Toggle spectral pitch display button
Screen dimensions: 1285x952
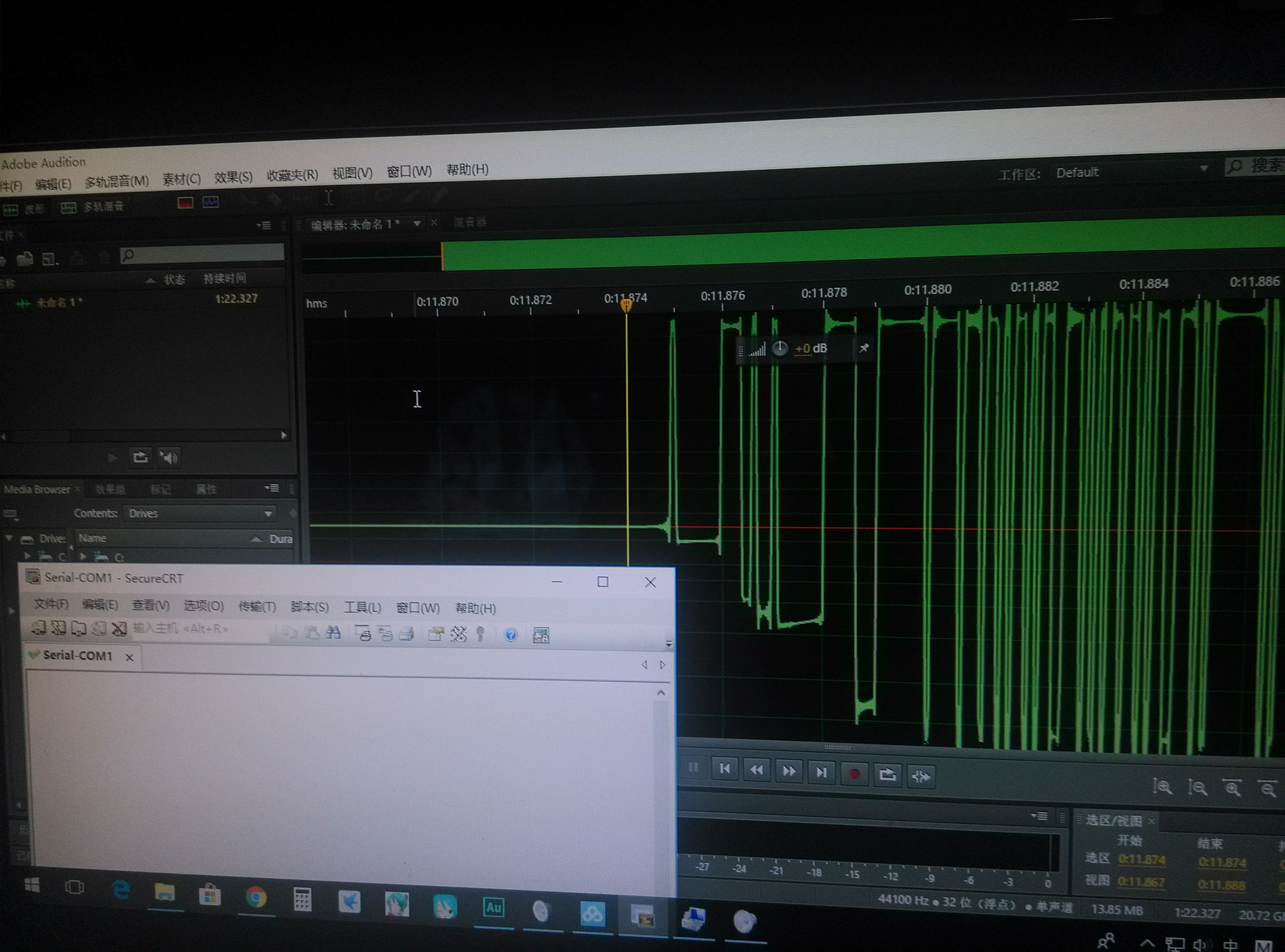[x=211, y=202]
